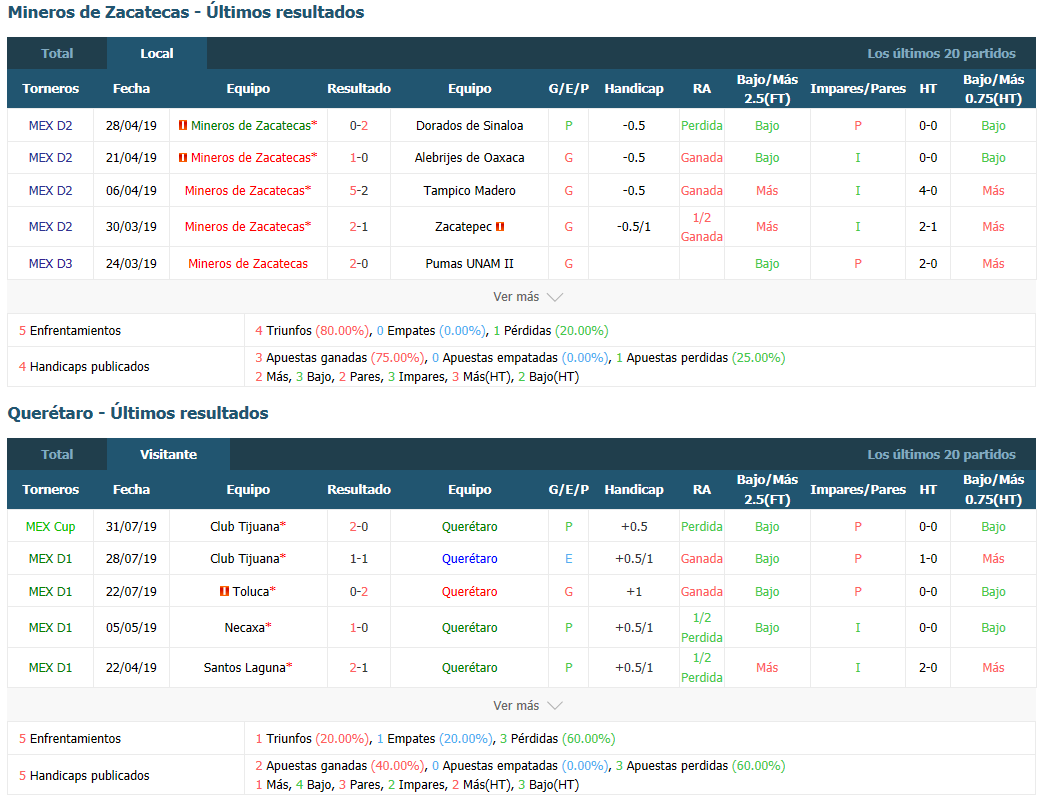1041x798 pixels.
Task: Open MEX D1 link in 22/04/19 row
Action: 50,668
